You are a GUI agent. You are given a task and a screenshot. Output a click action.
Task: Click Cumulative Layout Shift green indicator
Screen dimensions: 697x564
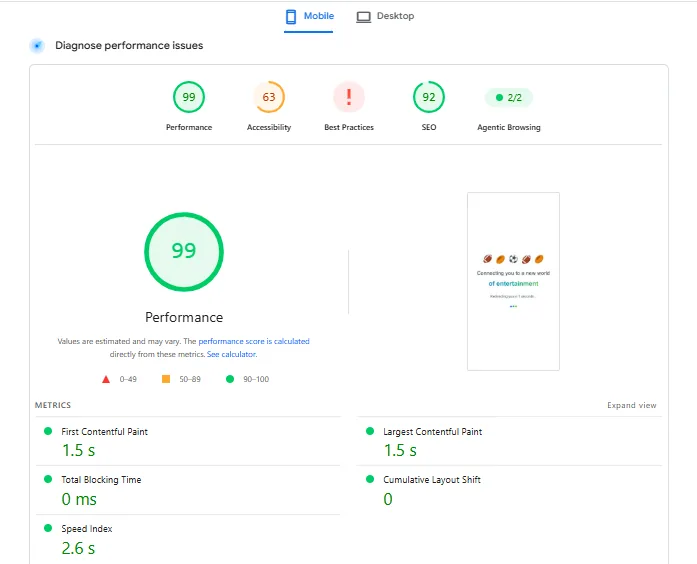(x=369, y=479)
